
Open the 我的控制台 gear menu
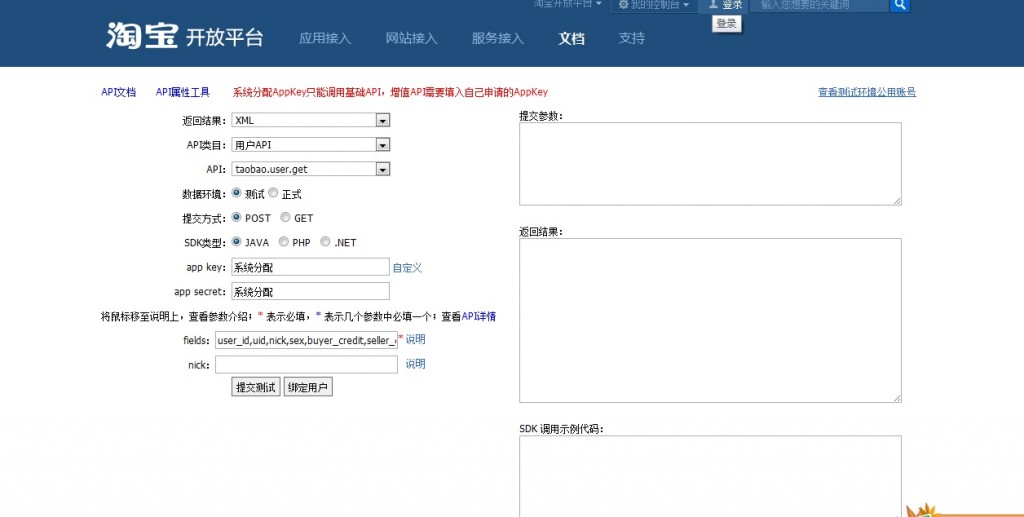click(654, 5)
